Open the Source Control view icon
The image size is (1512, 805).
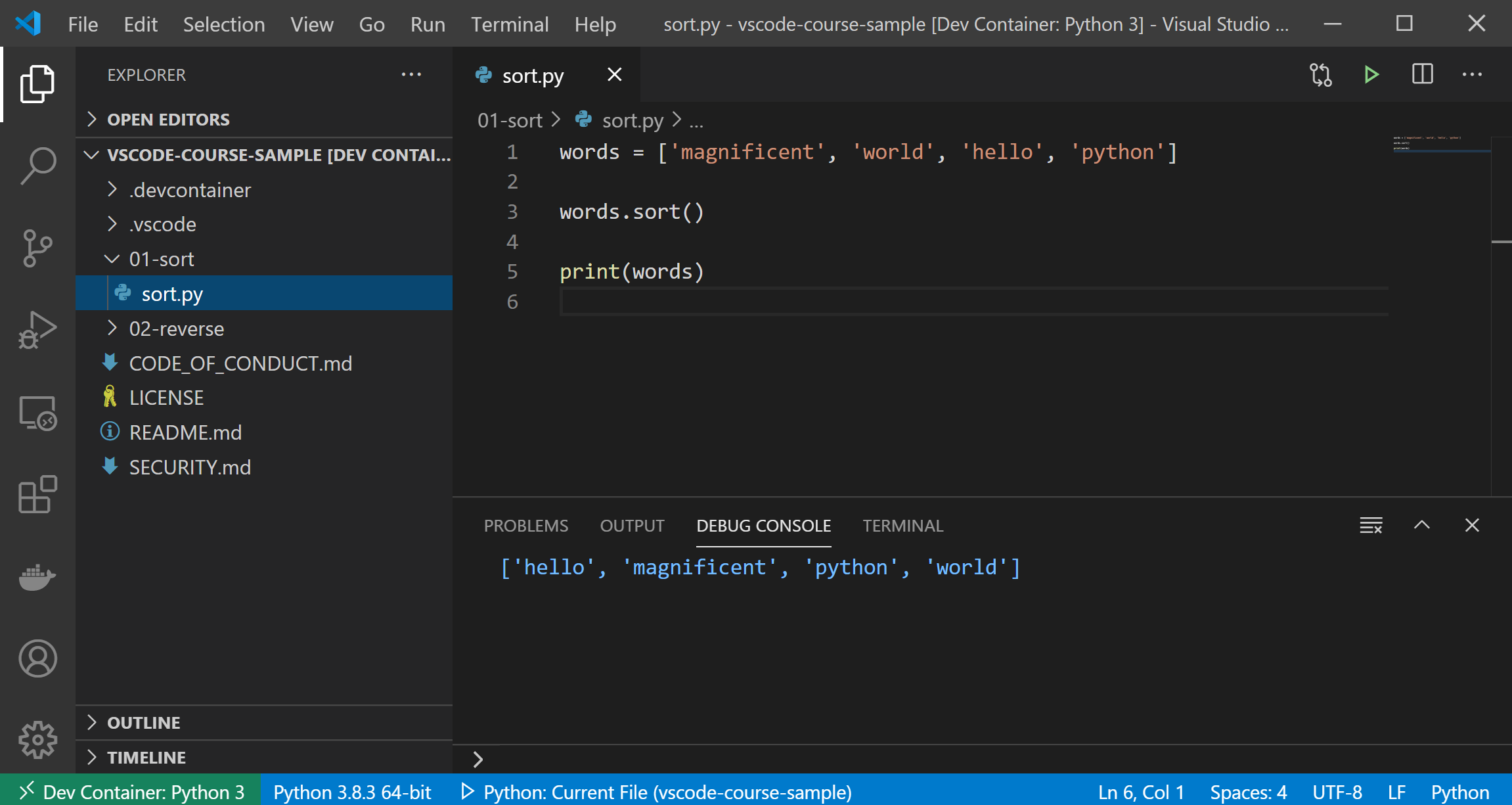coord(37,248)
